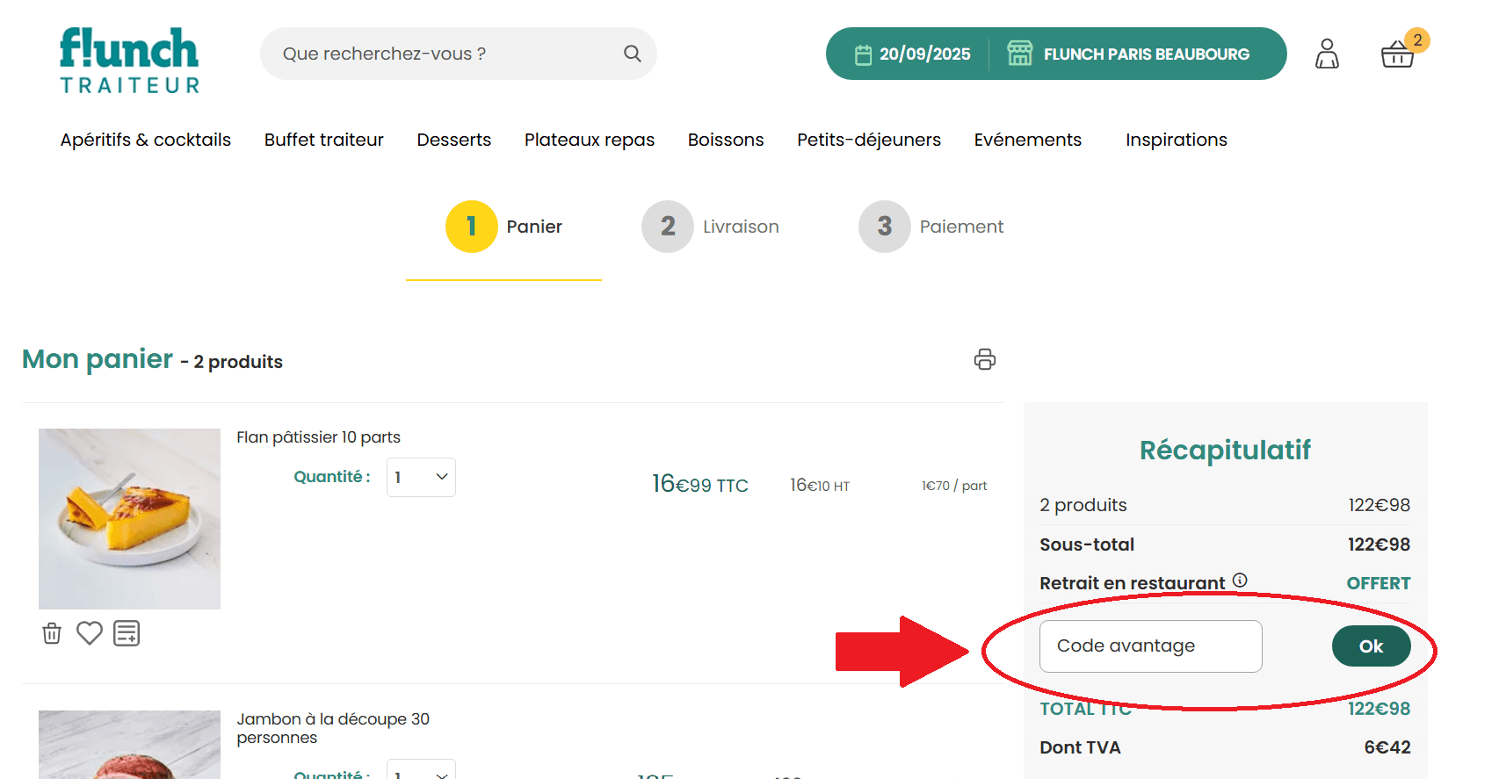The image size is (1500, 779).
Task: Go to step 3 Paiement
Action: pyautogui.click(x=931, y=227)
